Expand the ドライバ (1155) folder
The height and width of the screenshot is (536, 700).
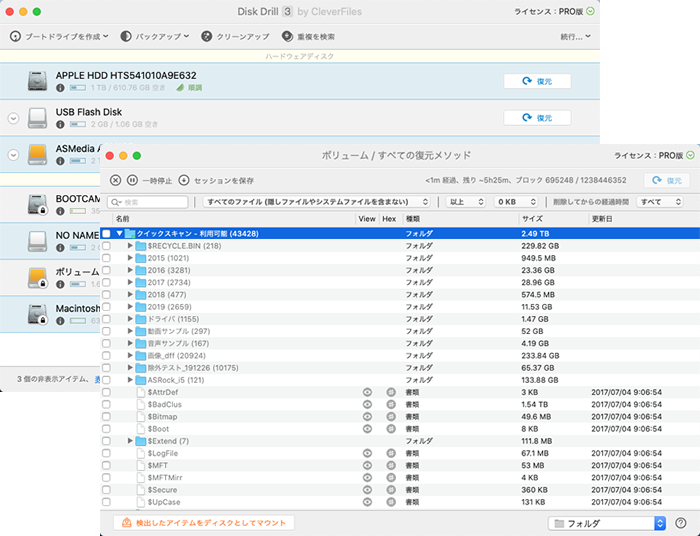click(130, 319)
